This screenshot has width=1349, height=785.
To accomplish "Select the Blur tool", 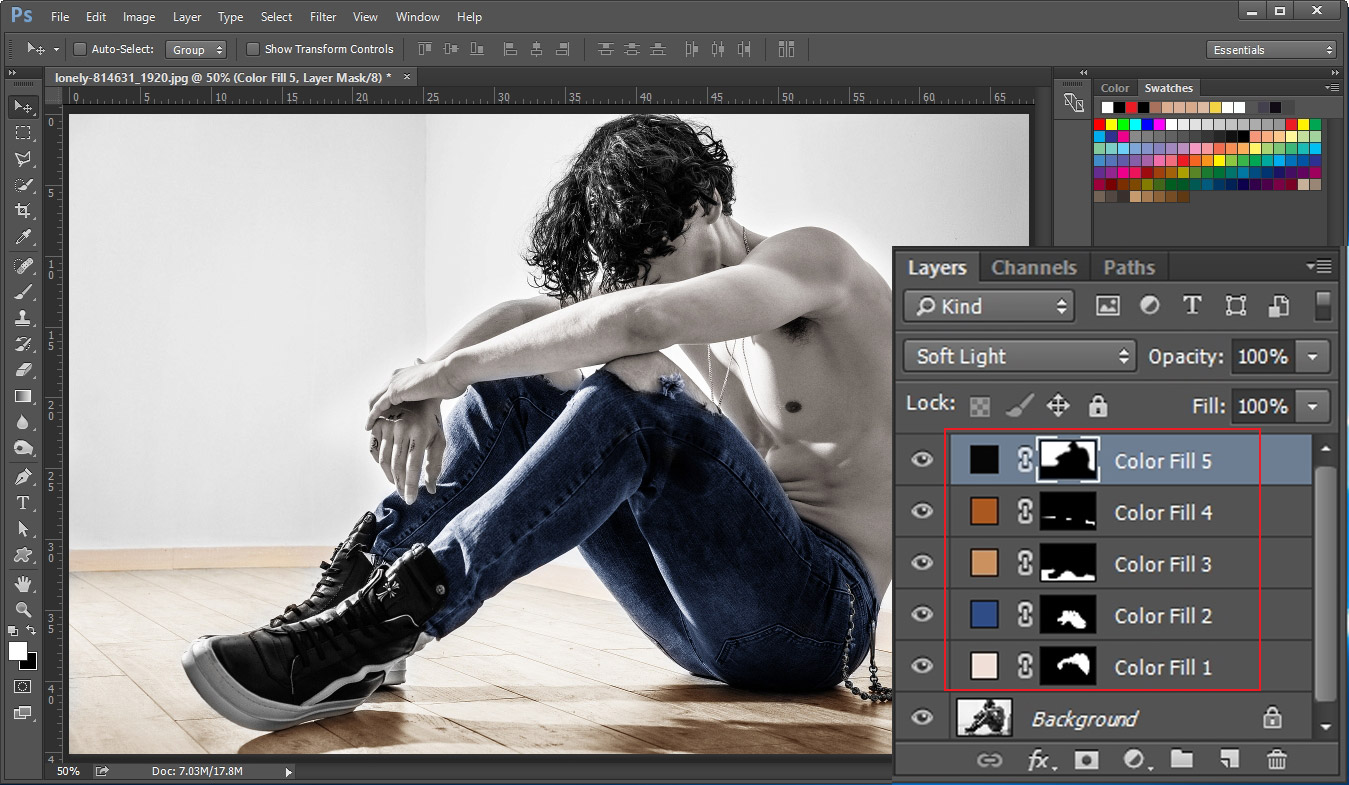I will (x=23, y=422).
